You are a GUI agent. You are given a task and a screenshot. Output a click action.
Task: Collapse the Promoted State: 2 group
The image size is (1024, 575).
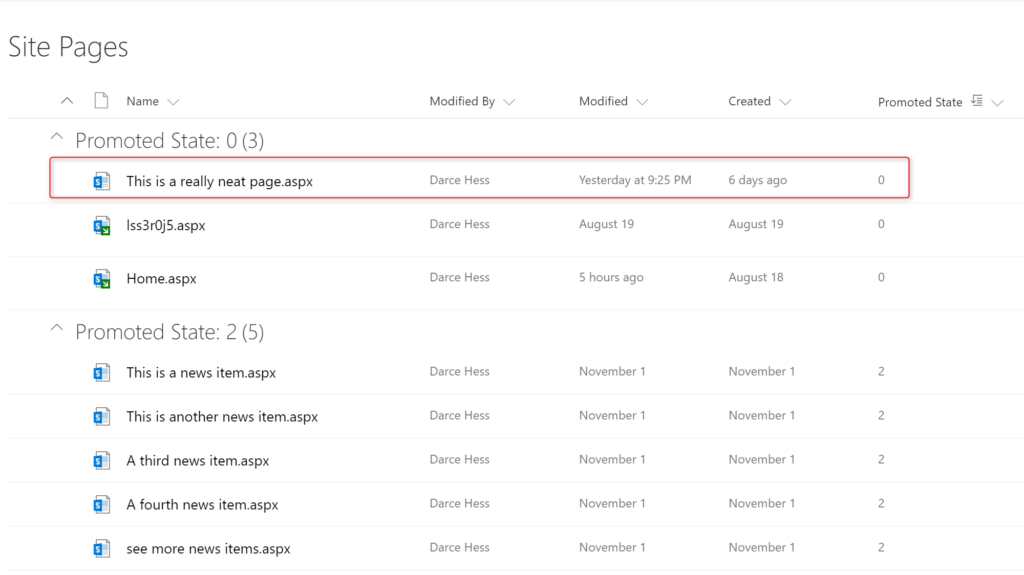click(x=57, y=329)
